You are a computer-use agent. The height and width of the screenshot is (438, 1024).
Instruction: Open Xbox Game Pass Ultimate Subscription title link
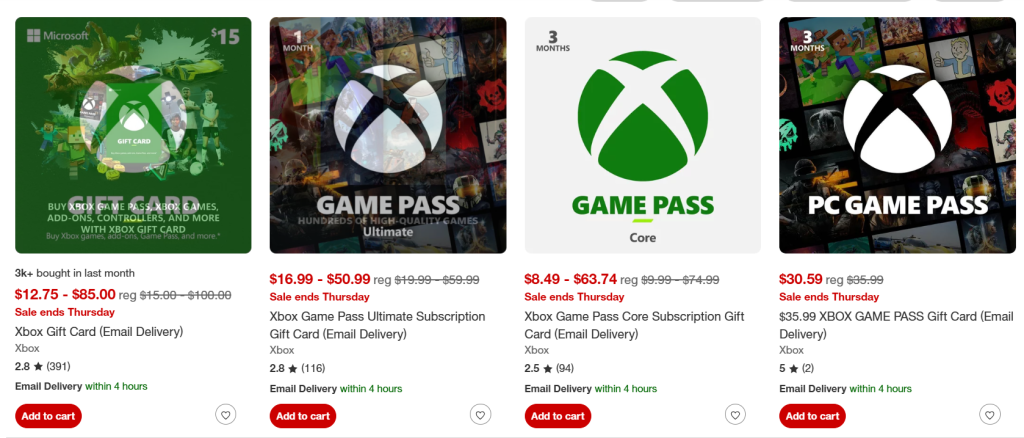click(377, 317)
